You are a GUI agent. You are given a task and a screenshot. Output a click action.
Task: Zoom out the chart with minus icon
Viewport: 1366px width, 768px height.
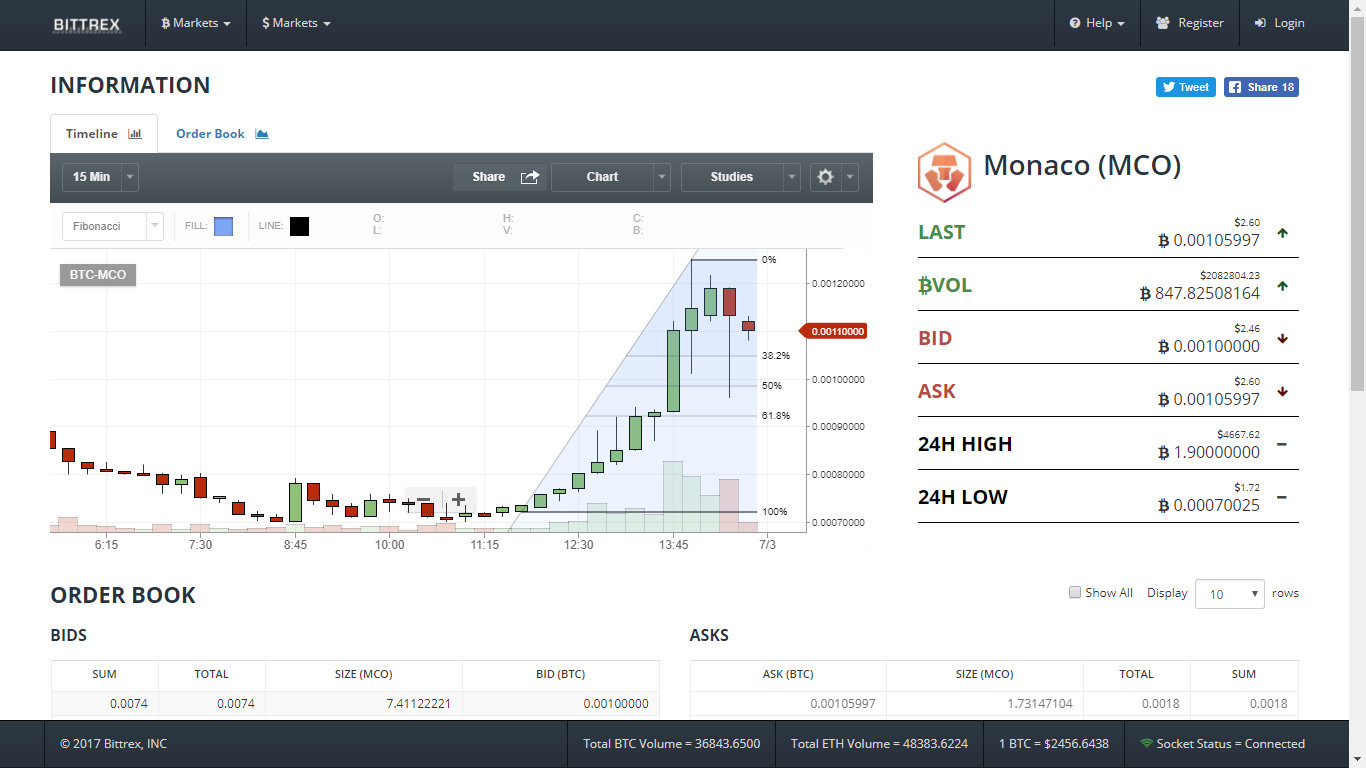click(423, 499)
